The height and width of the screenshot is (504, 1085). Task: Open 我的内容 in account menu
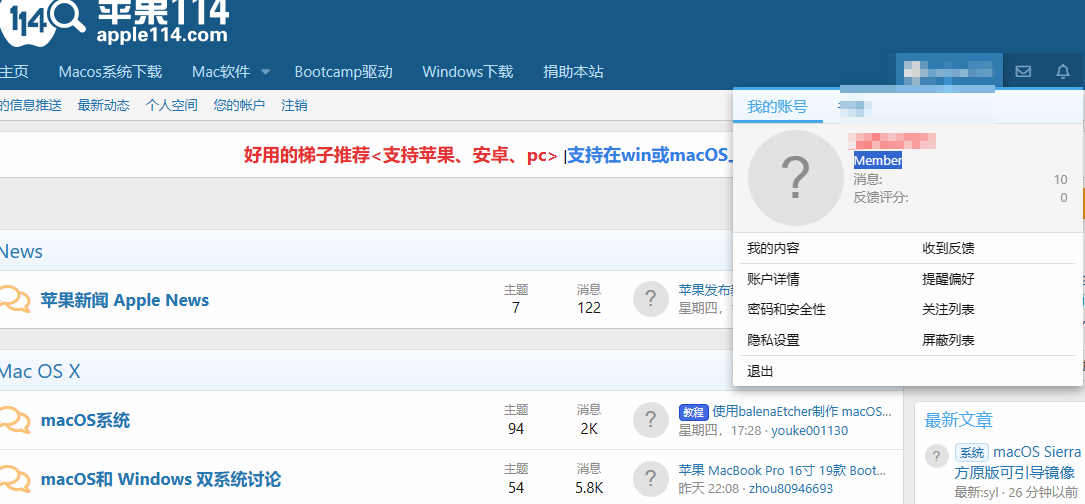click(774, 248)
